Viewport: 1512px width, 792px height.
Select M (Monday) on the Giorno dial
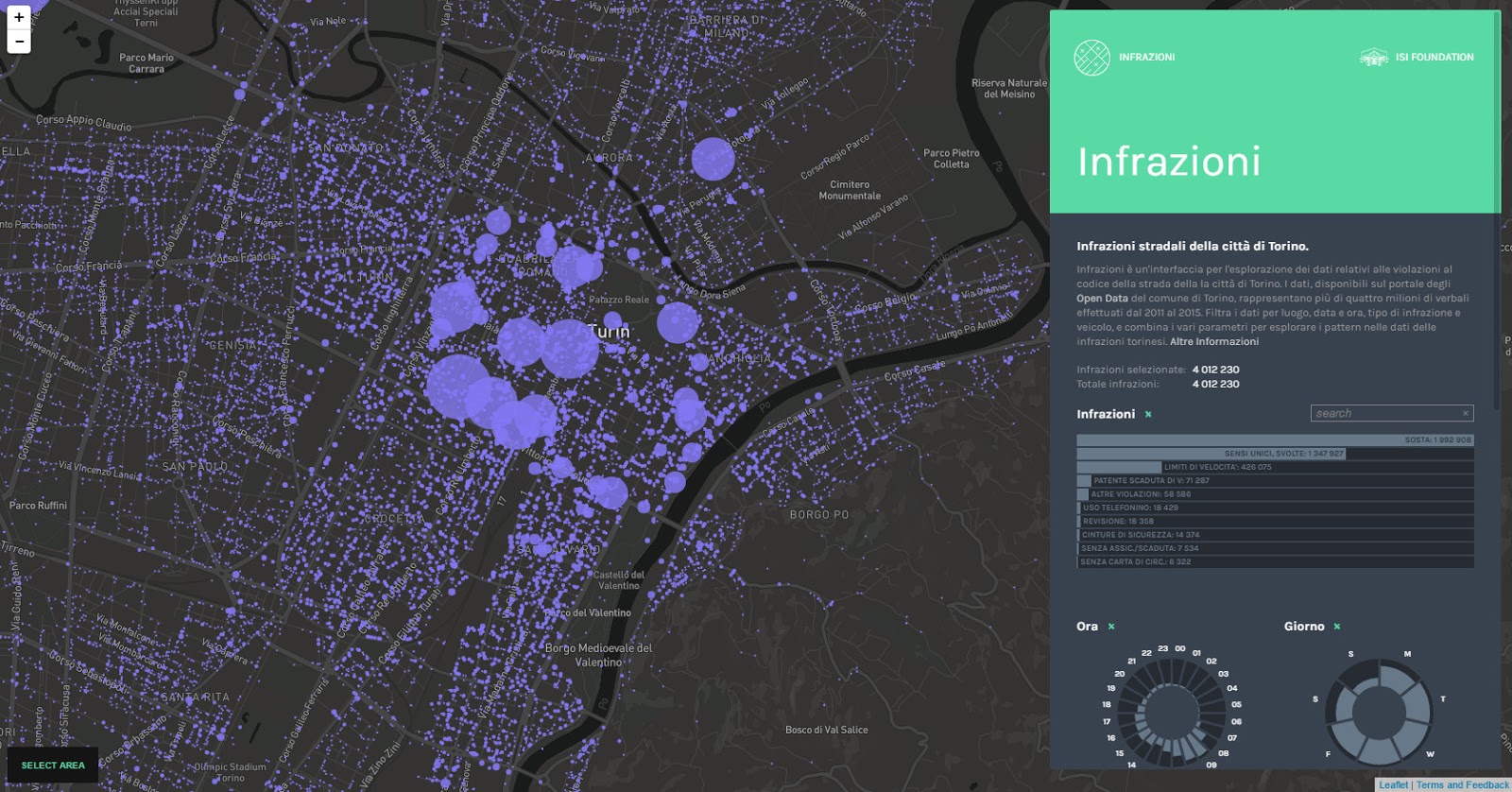click(x=1407, y=654)
